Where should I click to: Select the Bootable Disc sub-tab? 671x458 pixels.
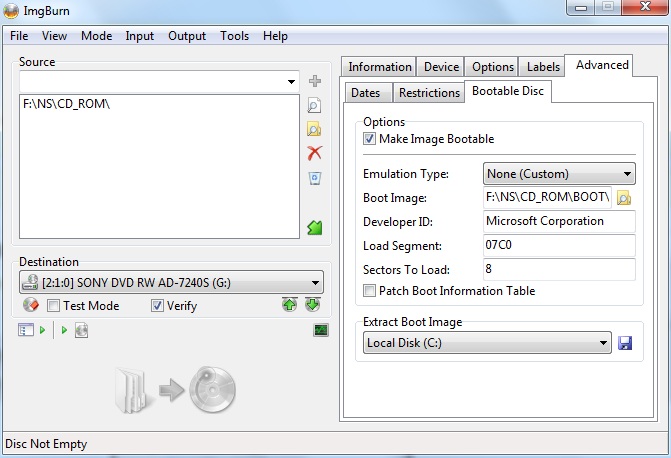point(508,91)
